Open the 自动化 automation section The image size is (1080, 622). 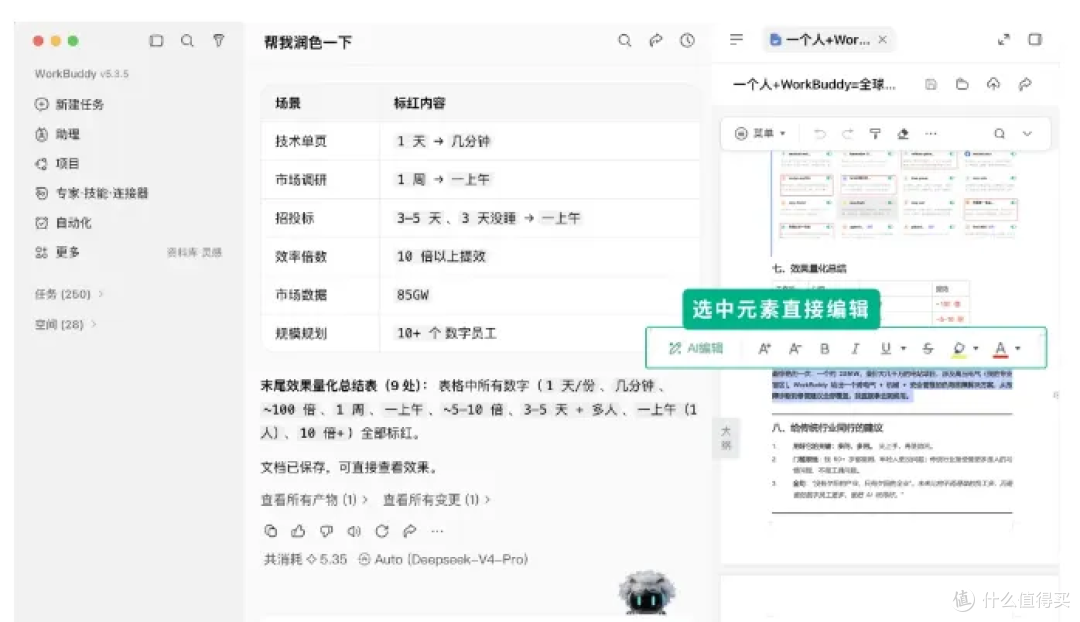pos(63,223)
